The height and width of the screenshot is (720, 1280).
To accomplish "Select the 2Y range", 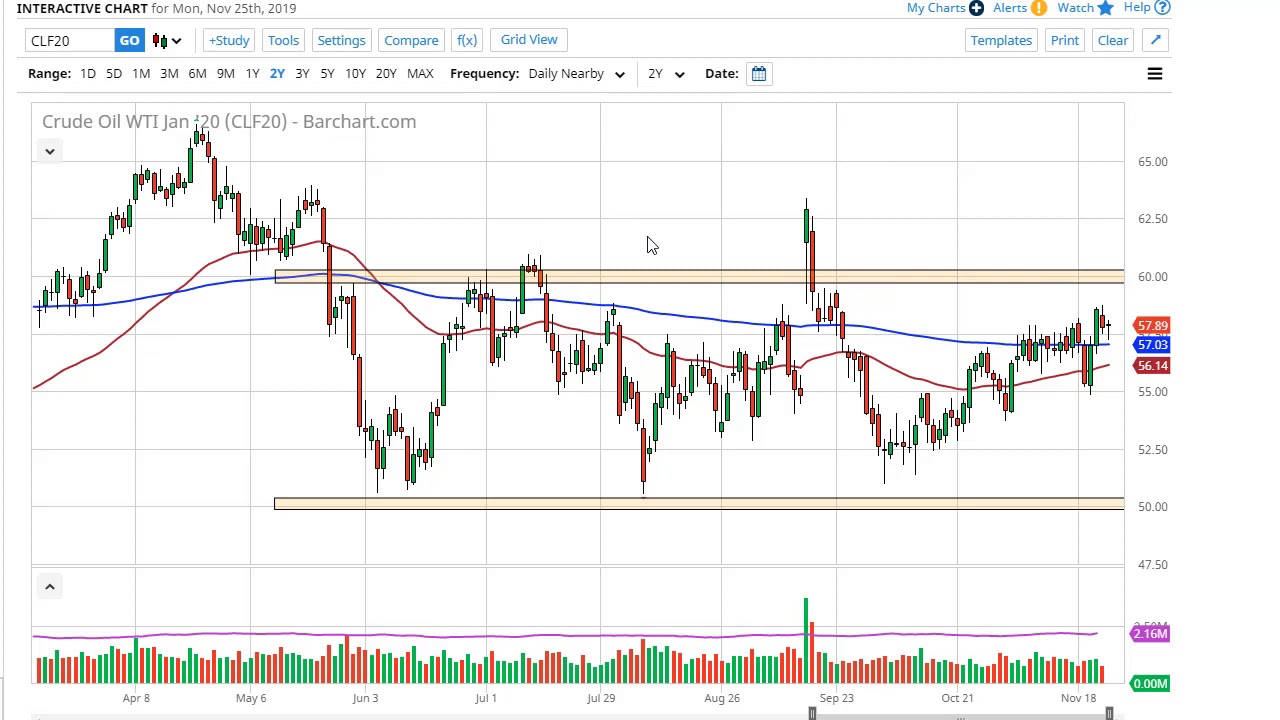I will click(x=277, y=73).
